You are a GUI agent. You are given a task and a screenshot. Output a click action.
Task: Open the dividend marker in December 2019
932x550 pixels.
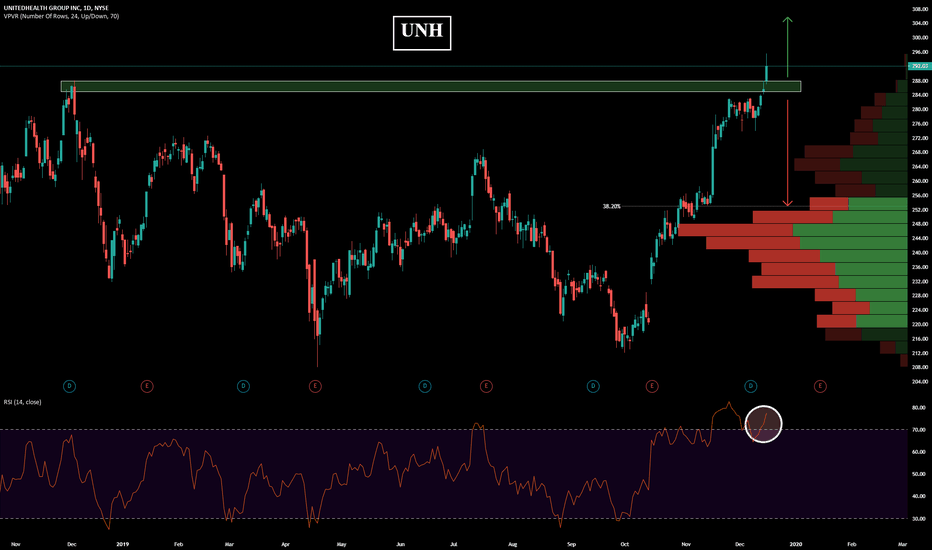pos(750,386)
